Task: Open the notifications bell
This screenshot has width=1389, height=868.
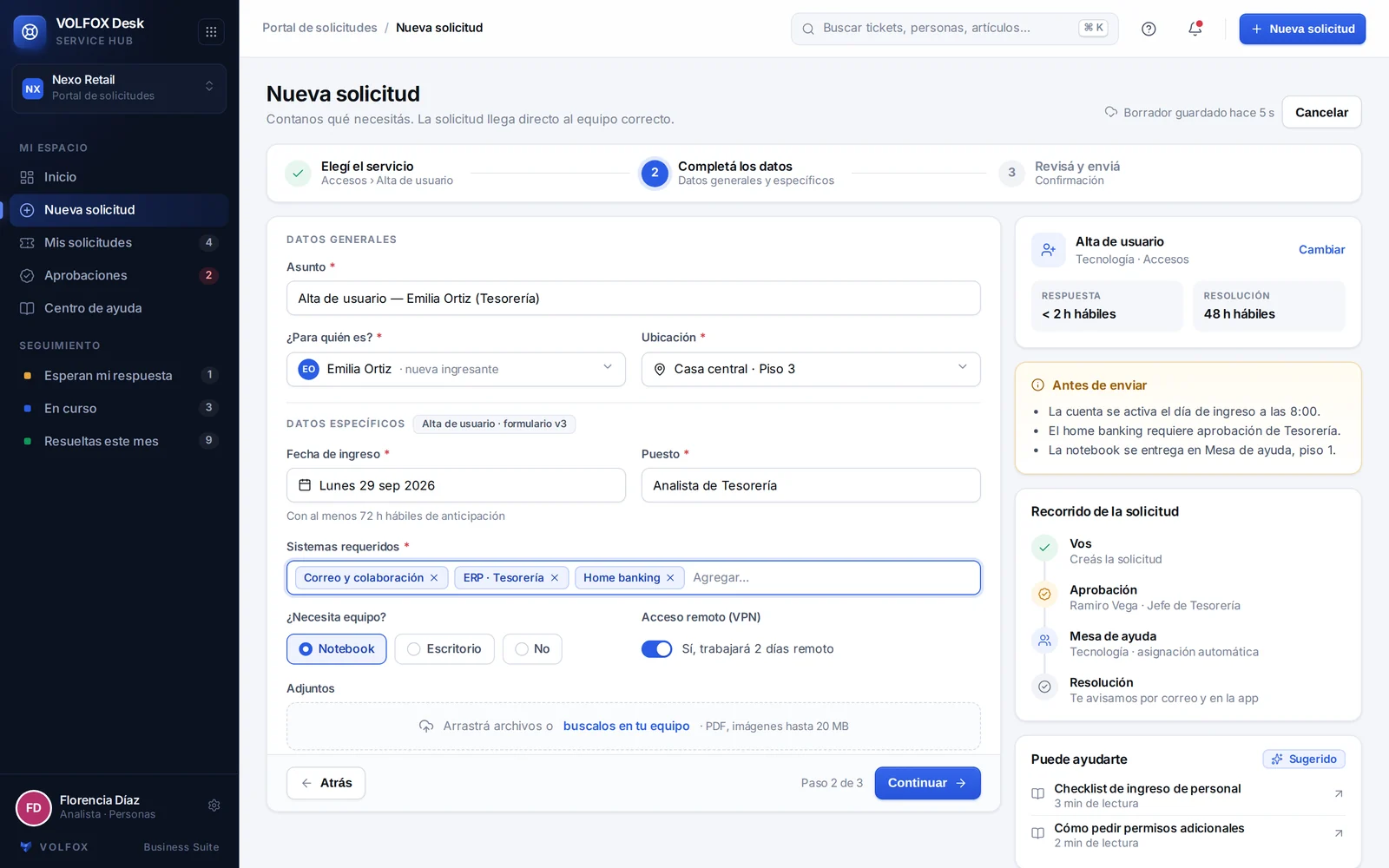Action: click(x=1195, y=29)
